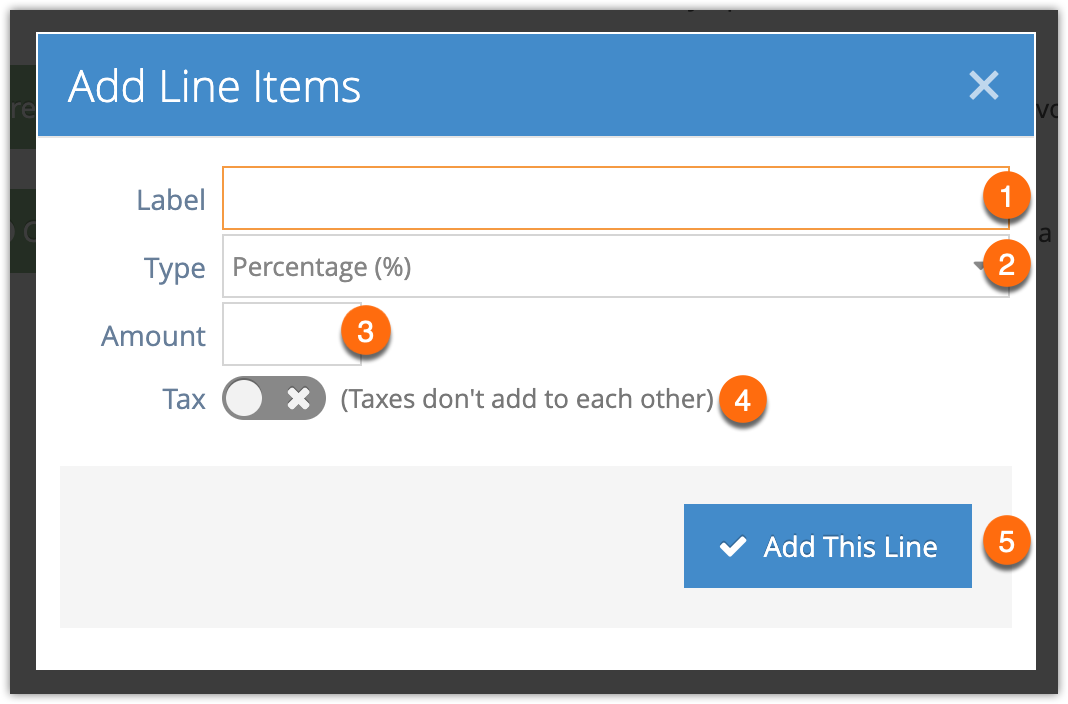
Task: Toggle the Tax switch on
Action: coord(274,398)
